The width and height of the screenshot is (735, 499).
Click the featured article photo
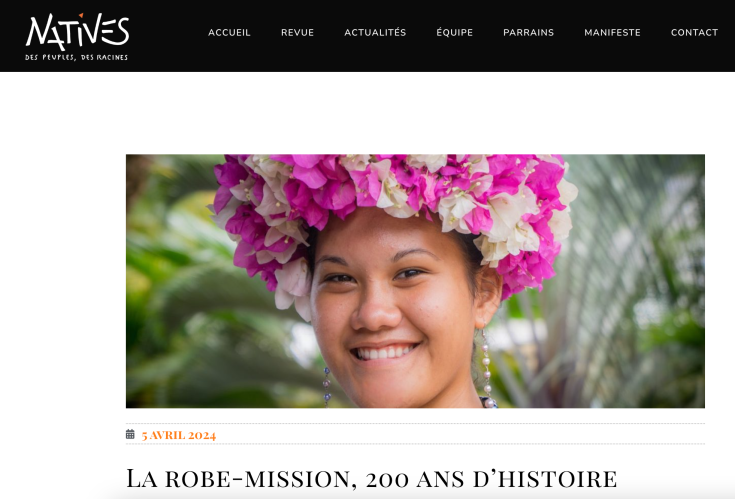pyautogui.click(x=415, y=281)
